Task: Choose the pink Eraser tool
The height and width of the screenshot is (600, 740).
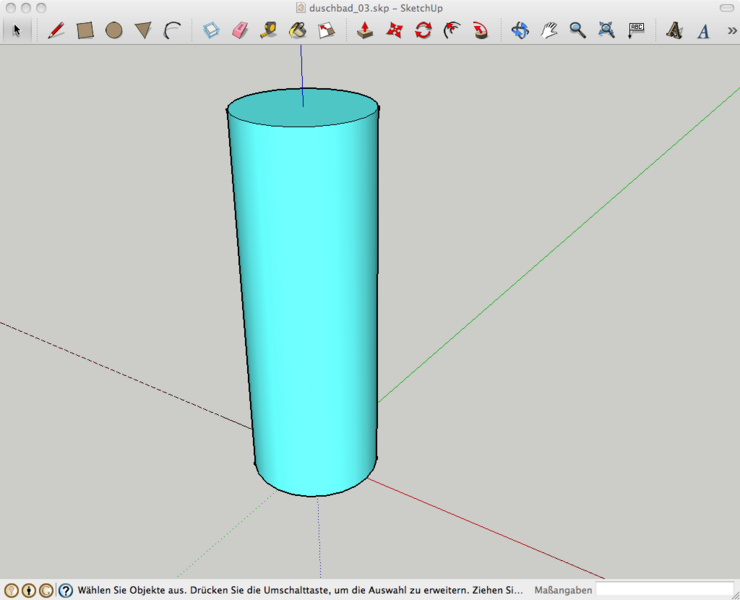Action: click(239, 30)
